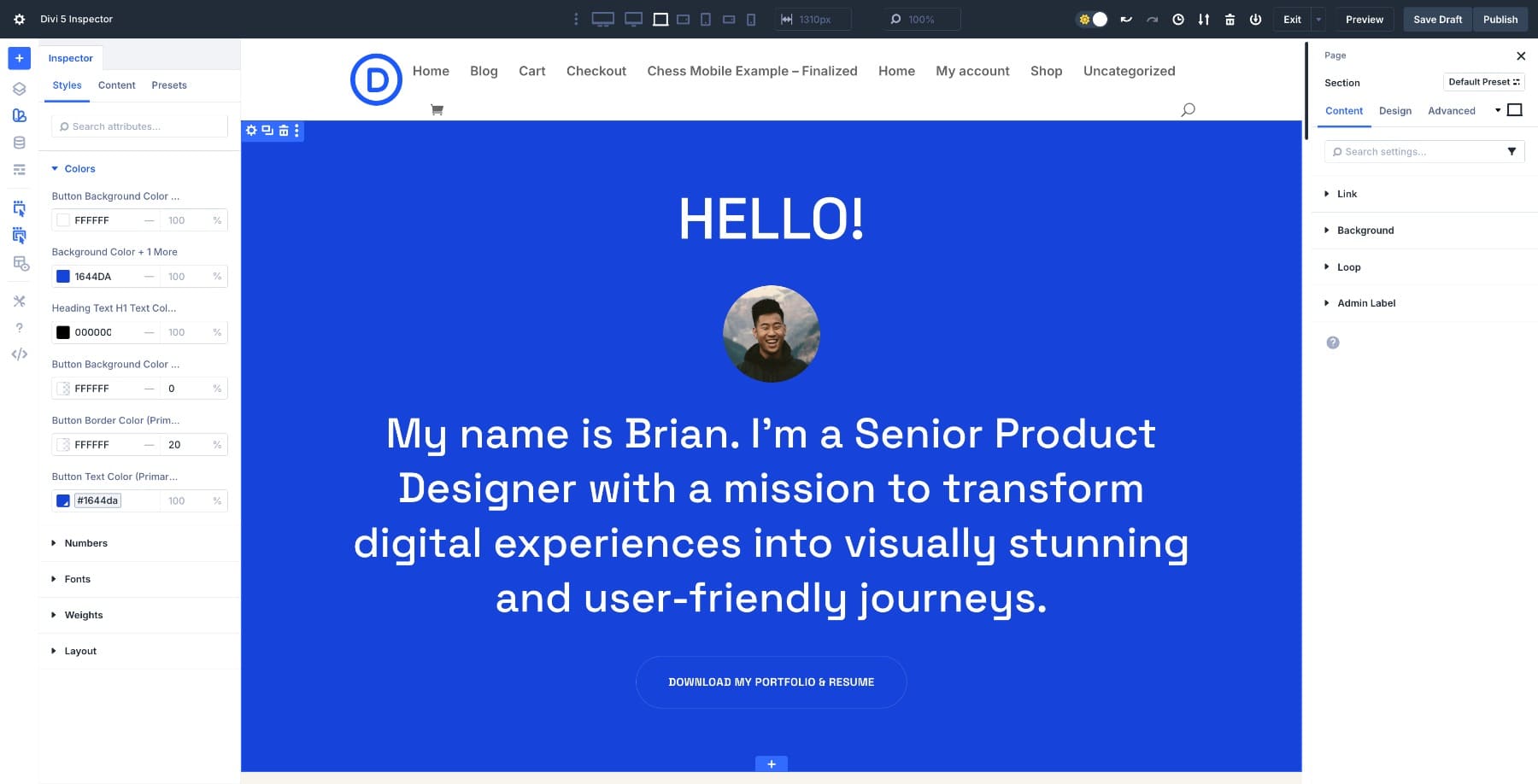The width and height of the screenshot is (1538, 784).
Task: Click the trash icon in top toolbar
Action: [x=1230, y=19]
